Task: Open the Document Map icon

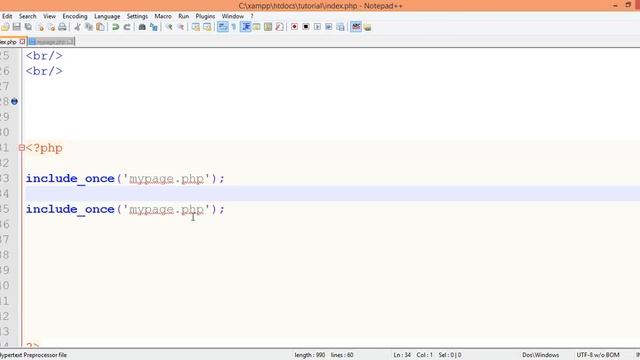Action: click(x=268, y=27)
